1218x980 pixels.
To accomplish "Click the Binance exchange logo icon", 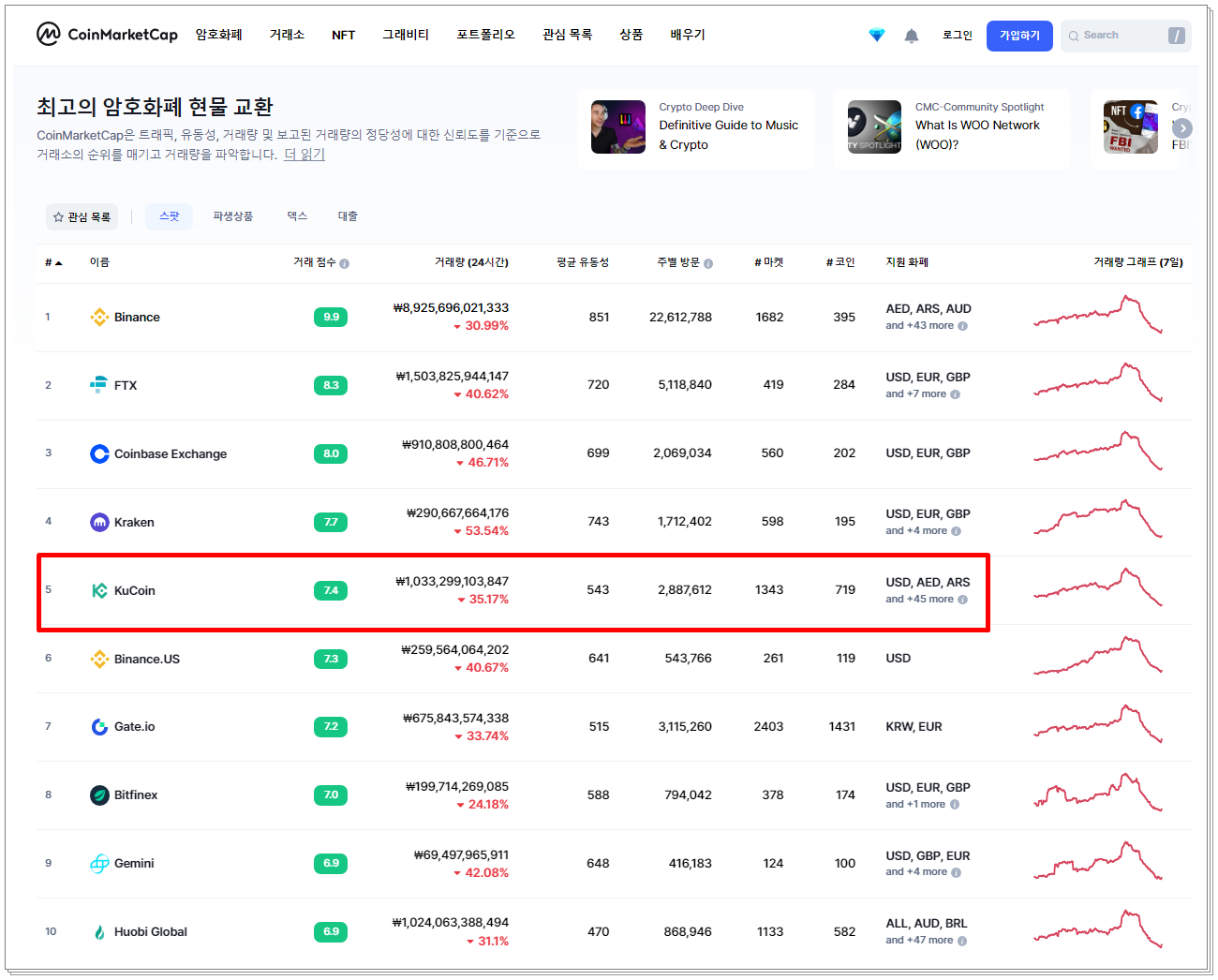I will coord(99,318).
